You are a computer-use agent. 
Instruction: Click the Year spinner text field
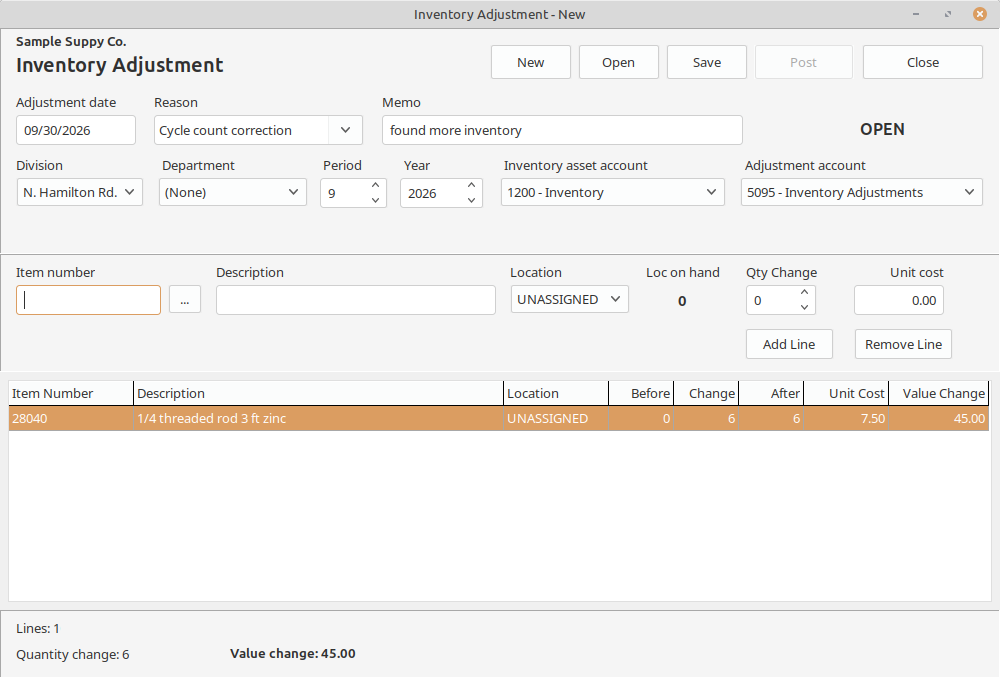pos(432,193)
